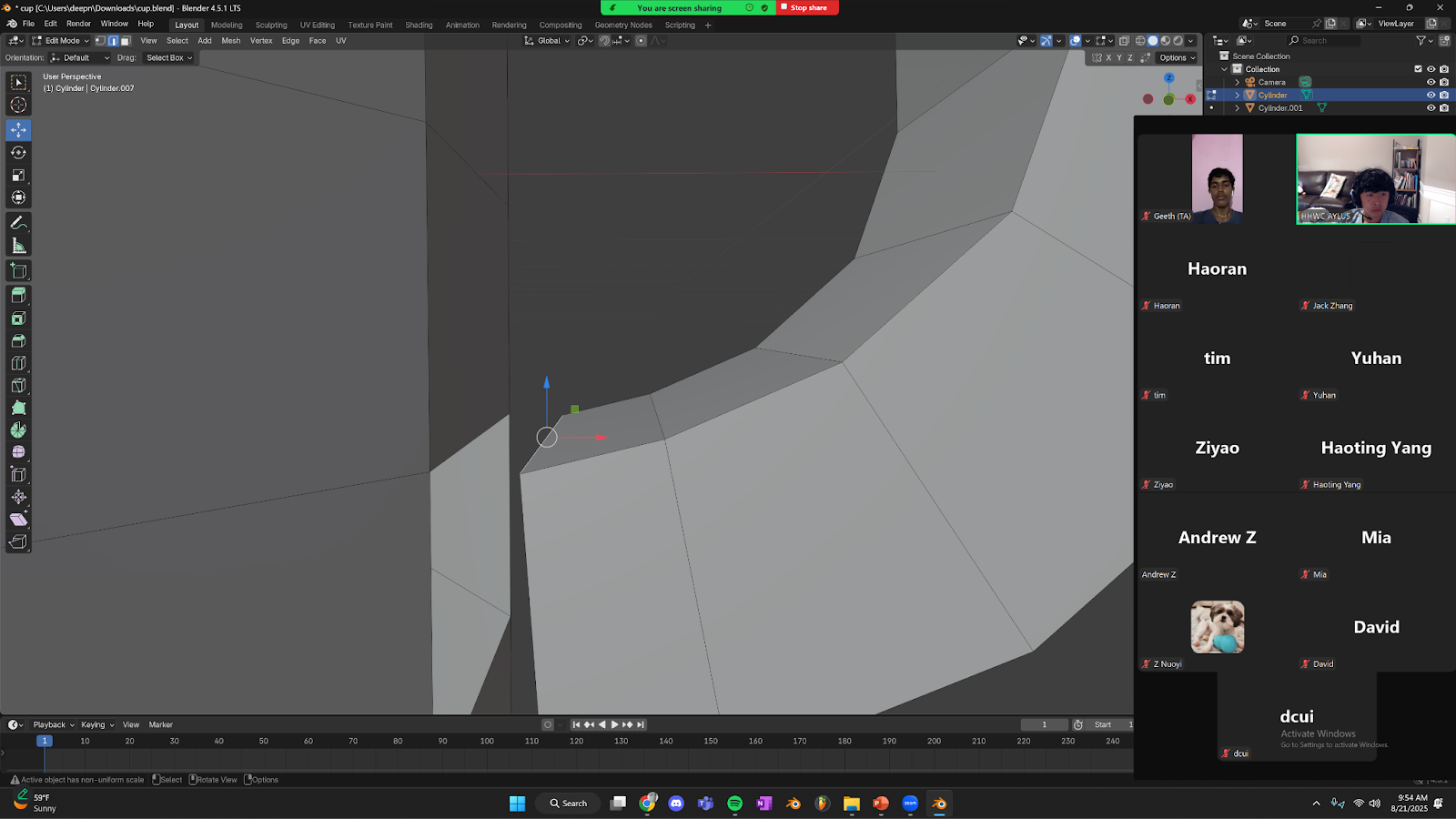
Task: Open the viewport Options button
Action: point(1177,57)
